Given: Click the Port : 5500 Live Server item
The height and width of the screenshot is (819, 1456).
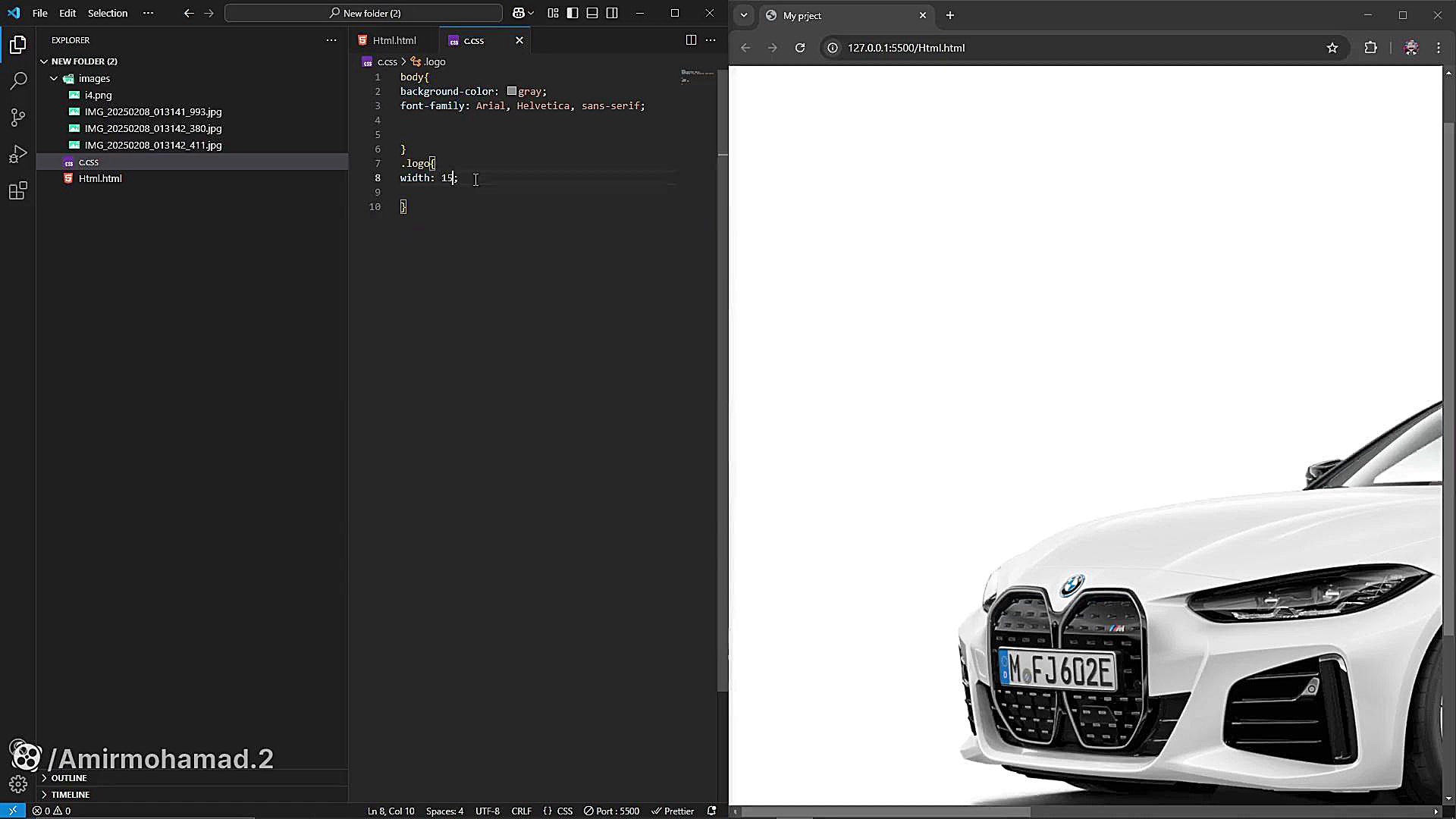Looking at the screenshot, I should (x=611, y=811).
